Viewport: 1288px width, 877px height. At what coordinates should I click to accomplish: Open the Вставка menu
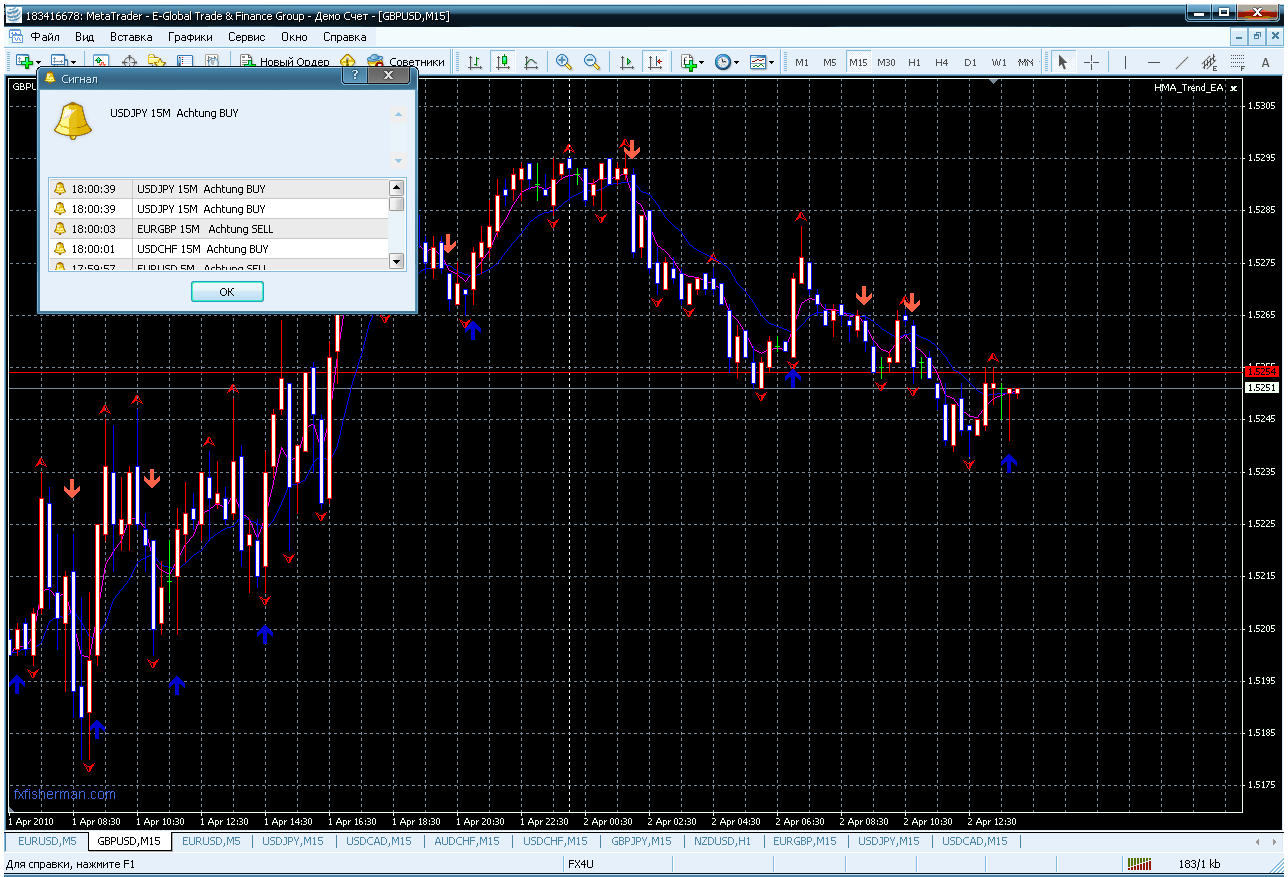tap(131, 37)
